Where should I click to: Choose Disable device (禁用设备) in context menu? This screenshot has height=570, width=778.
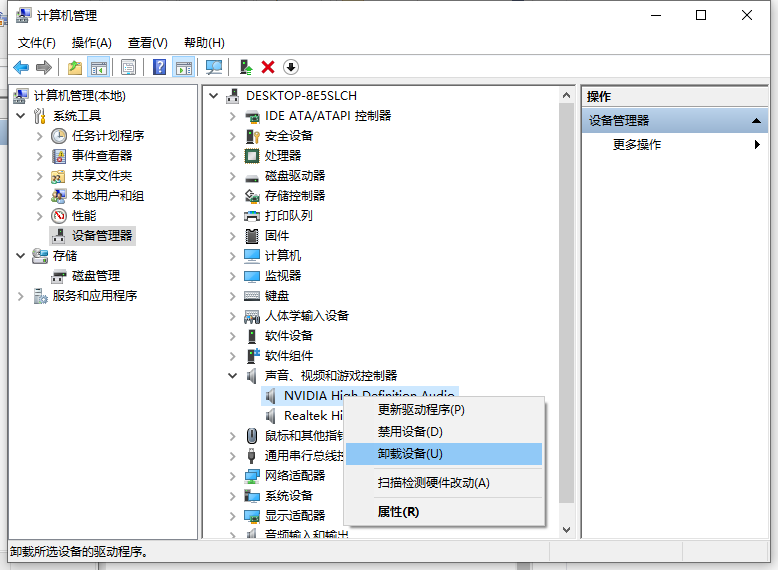pyautogui.click(x=444, y=432)
